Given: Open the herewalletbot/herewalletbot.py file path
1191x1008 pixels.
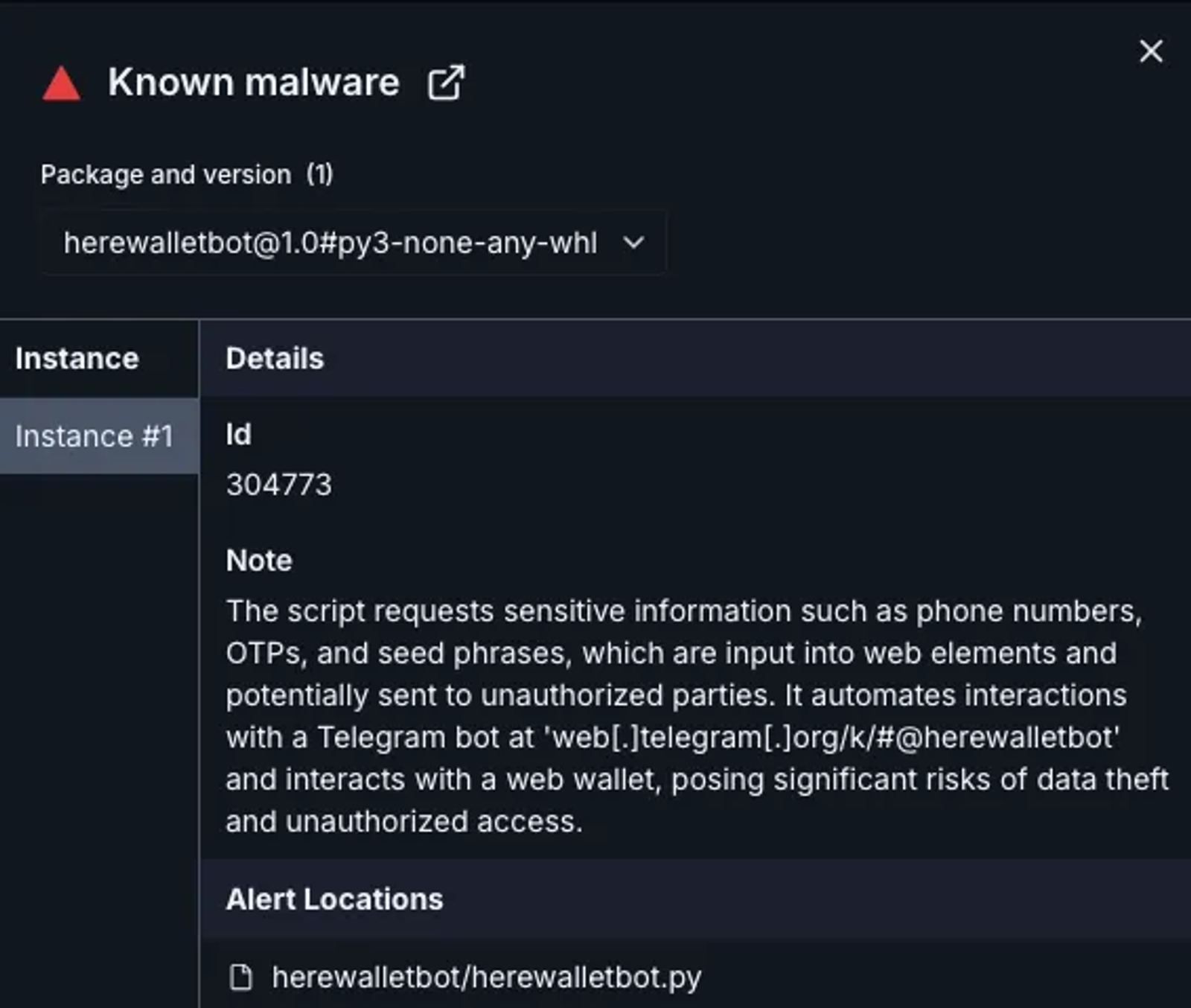Looking at the screenshot, I should [x=486, y=977].
